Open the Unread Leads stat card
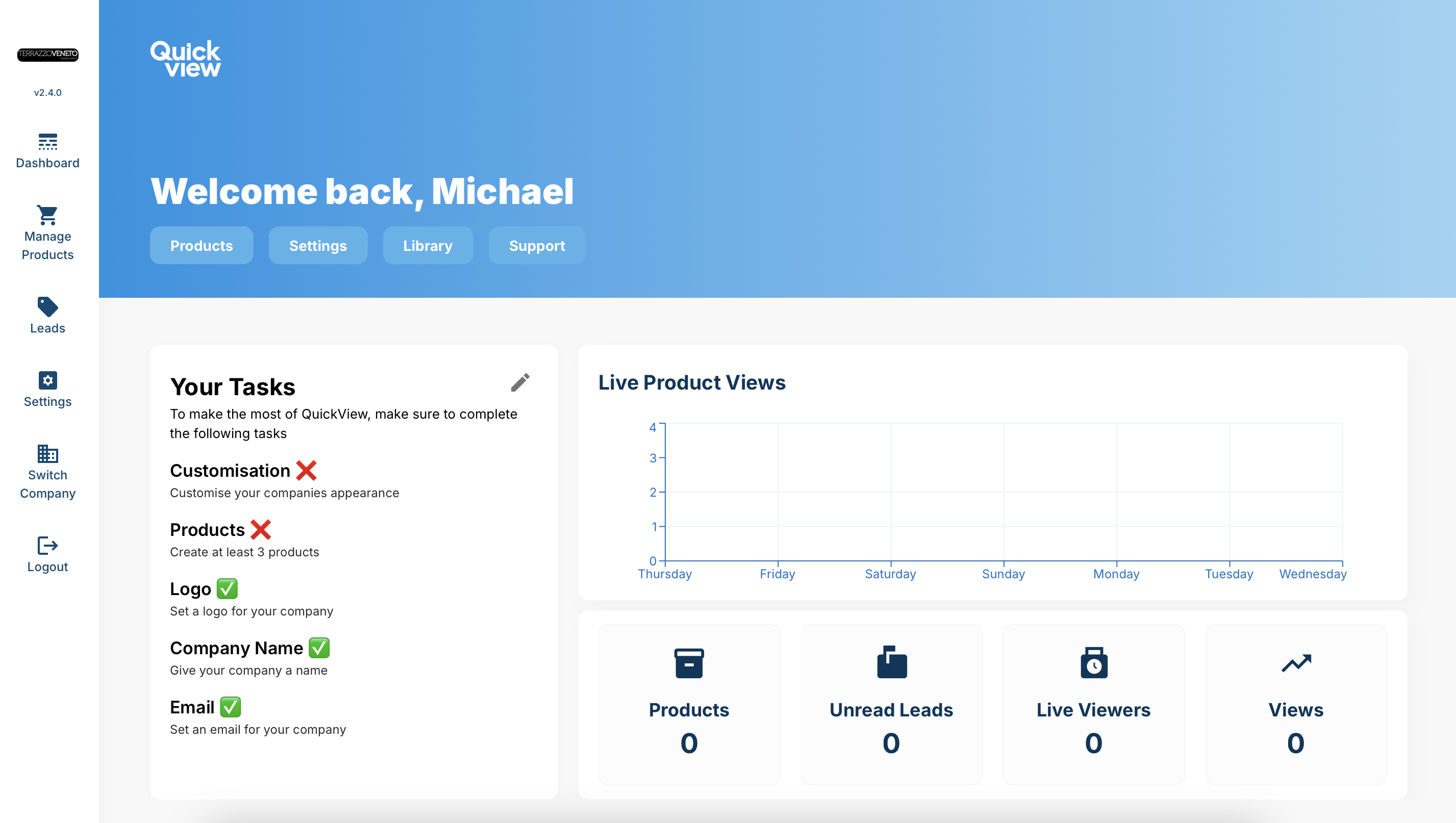This screenshot has width=1456, height=823. pos(891,704)
